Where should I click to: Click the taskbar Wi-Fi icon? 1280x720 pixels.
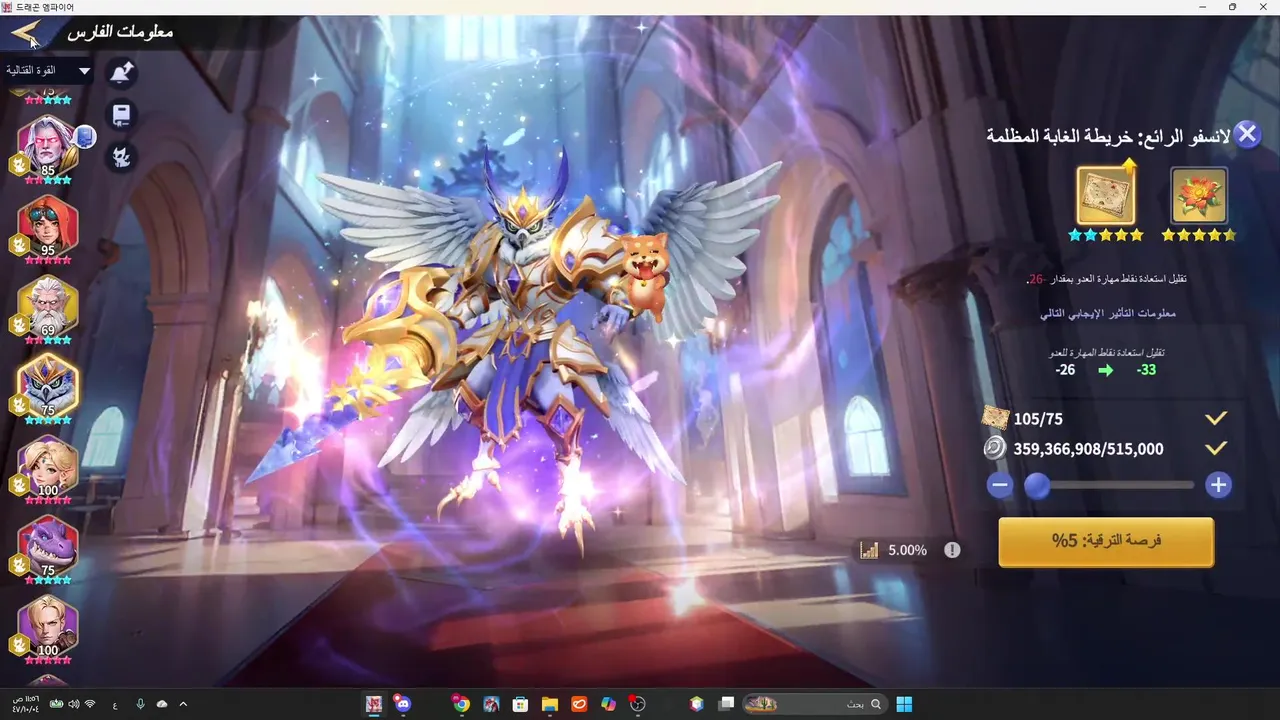click(x=90, y=704)
